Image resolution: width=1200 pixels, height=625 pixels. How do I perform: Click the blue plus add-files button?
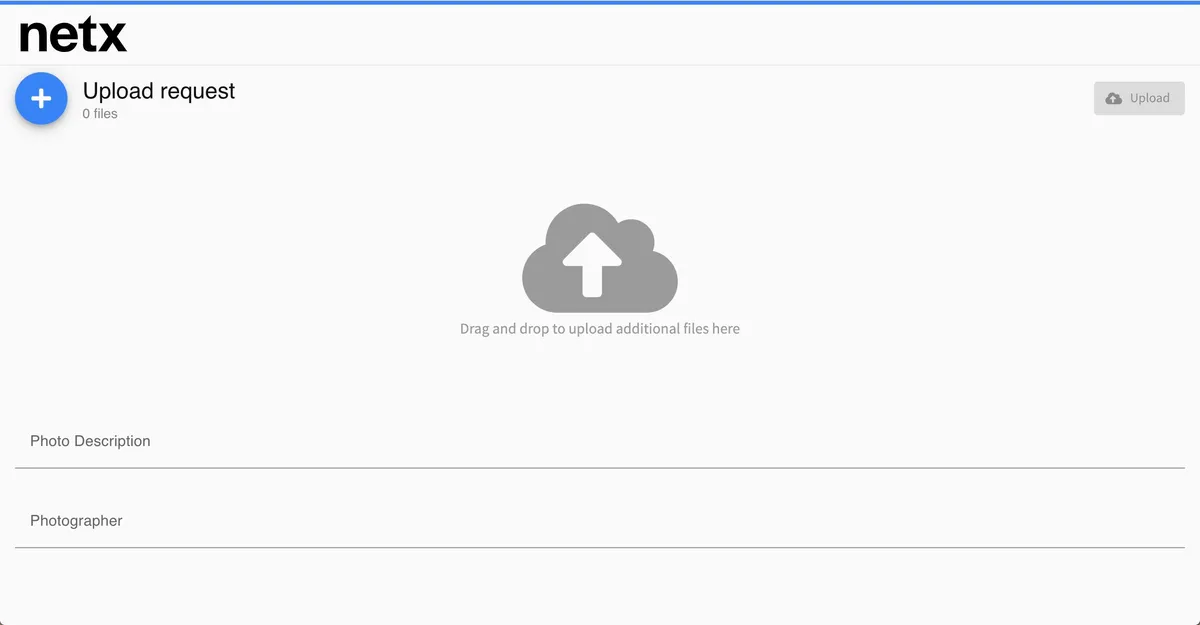point(41,99)
